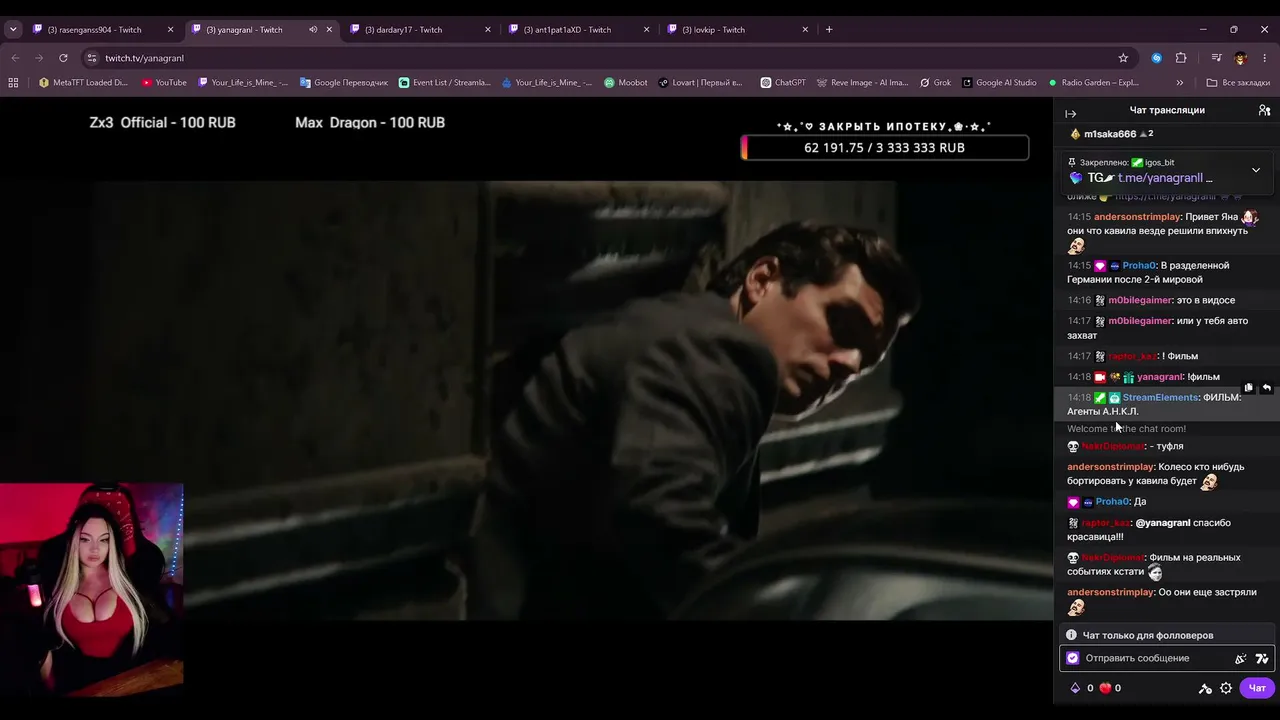Open the Shazam extension icon
Screen dimensions: 1280x720
click(x=1157, y=58)
